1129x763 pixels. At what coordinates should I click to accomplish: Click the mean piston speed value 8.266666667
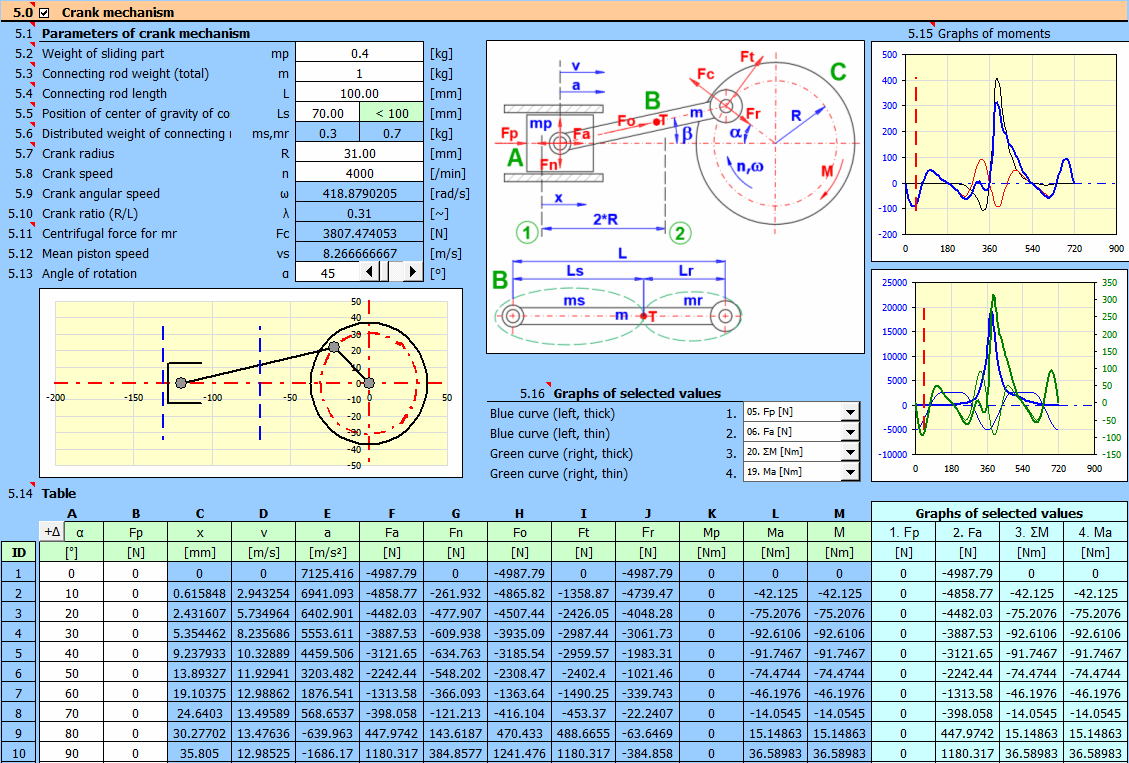click(x=359, y=253)
